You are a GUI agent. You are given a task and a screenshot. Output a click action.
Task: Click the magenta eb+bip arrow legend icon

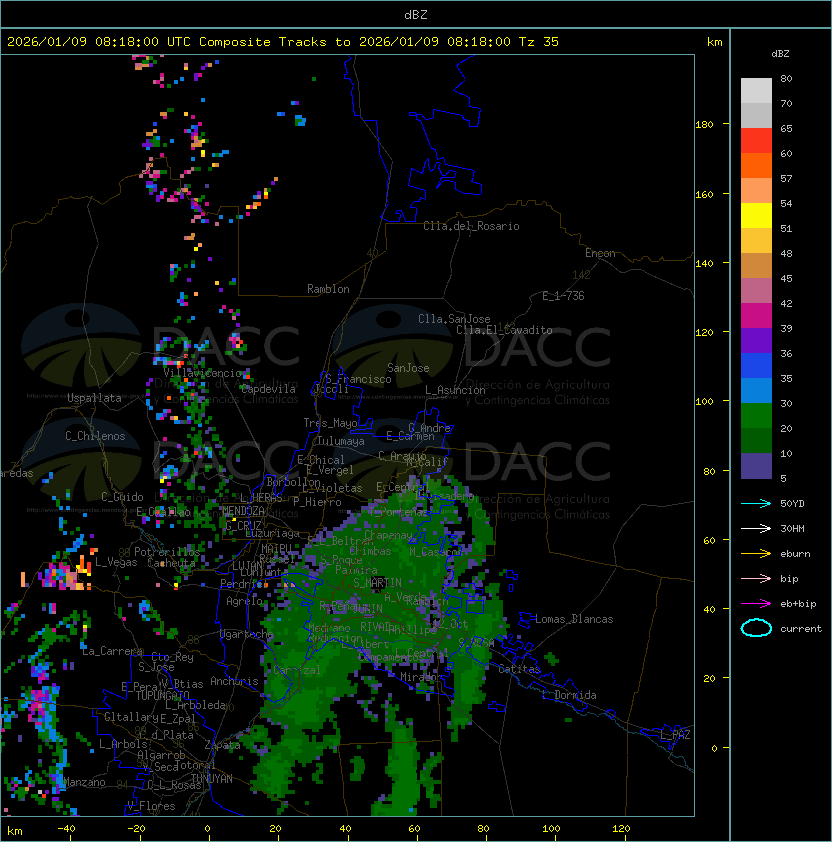[x=756, y=604]
